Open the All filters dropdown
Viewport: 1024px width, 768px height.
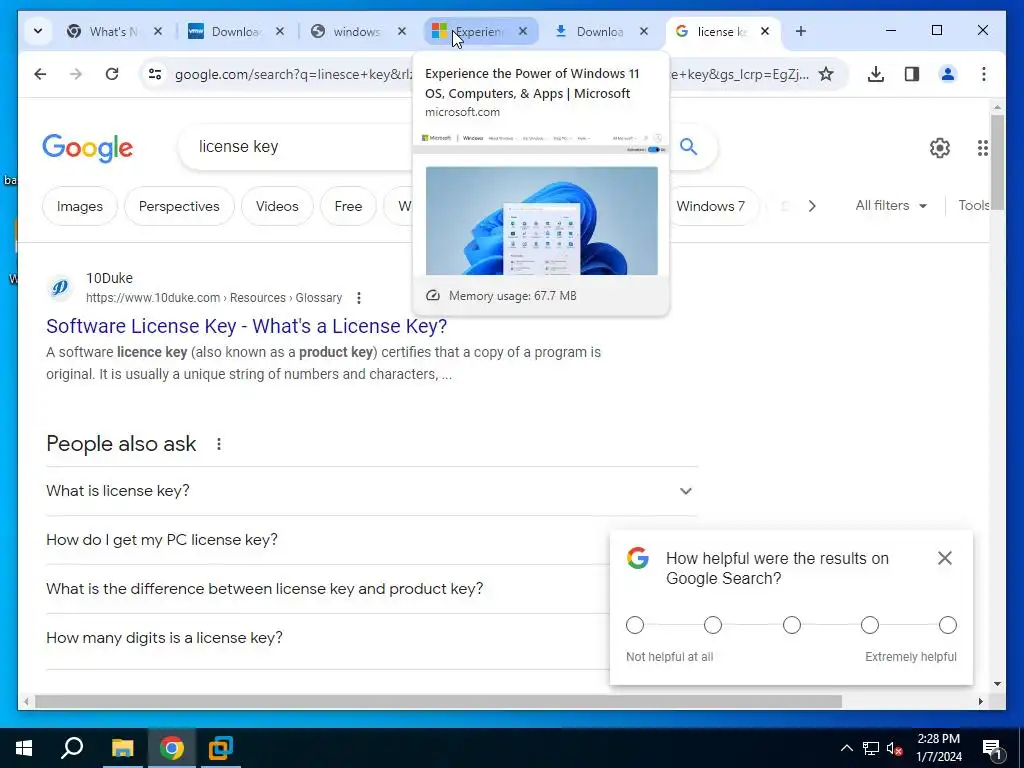pyautogui.click(x=891, y=206)
